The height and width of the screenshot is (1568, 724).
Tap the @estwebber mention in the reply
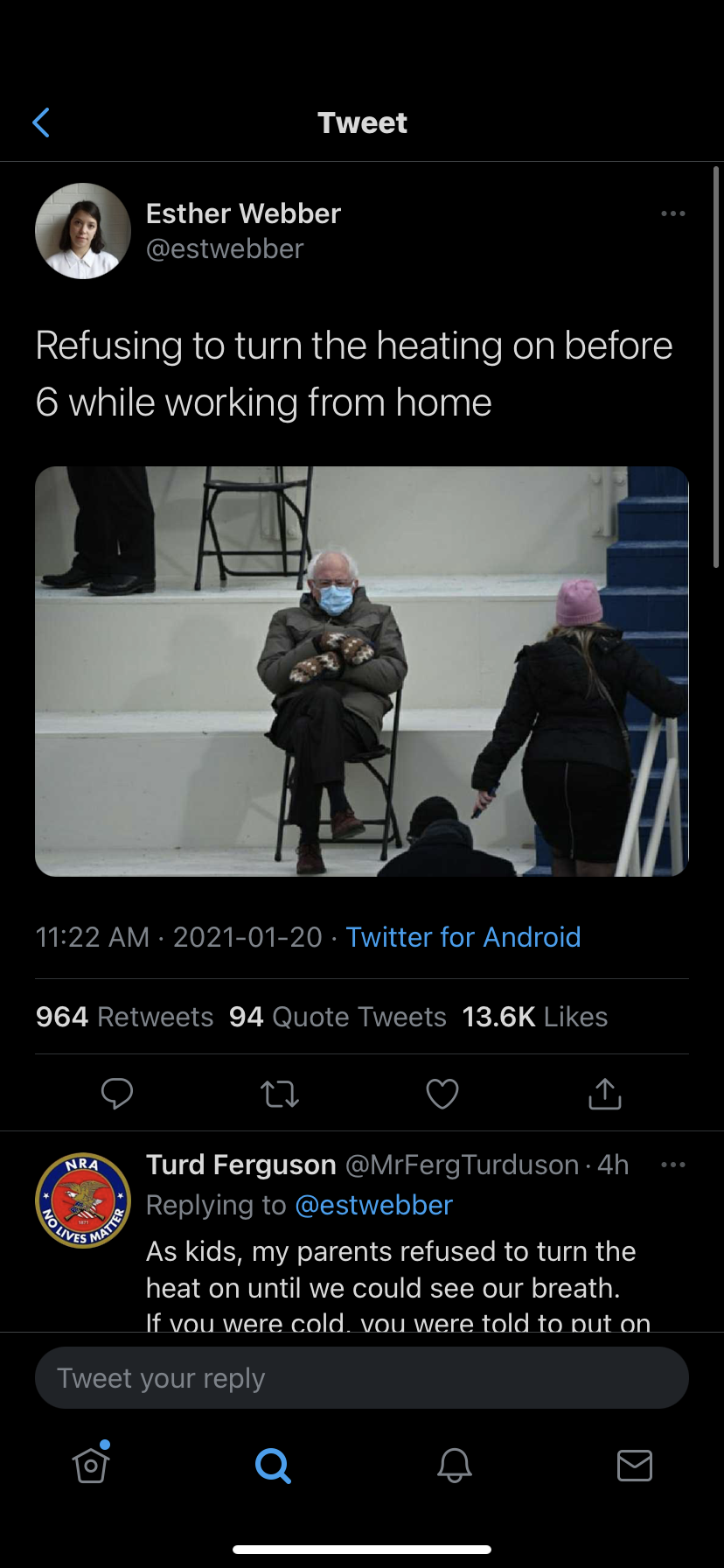[x=374, y=1205]
